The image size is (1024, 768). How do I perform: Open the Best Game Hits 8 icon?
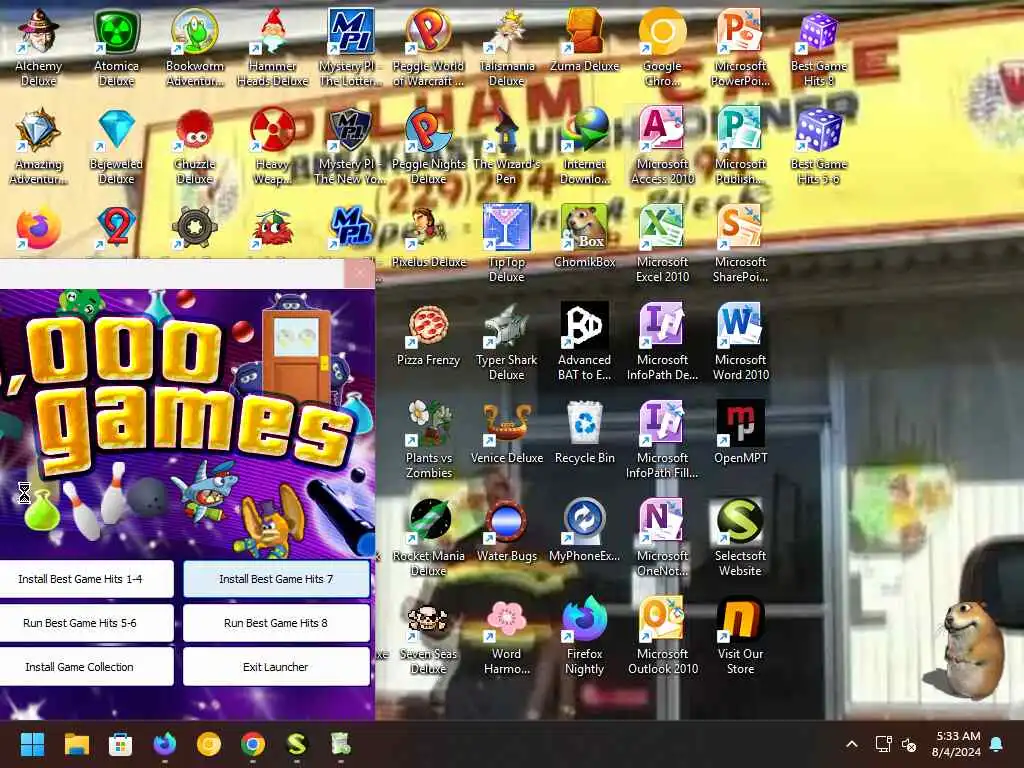[x=818, y=47]
